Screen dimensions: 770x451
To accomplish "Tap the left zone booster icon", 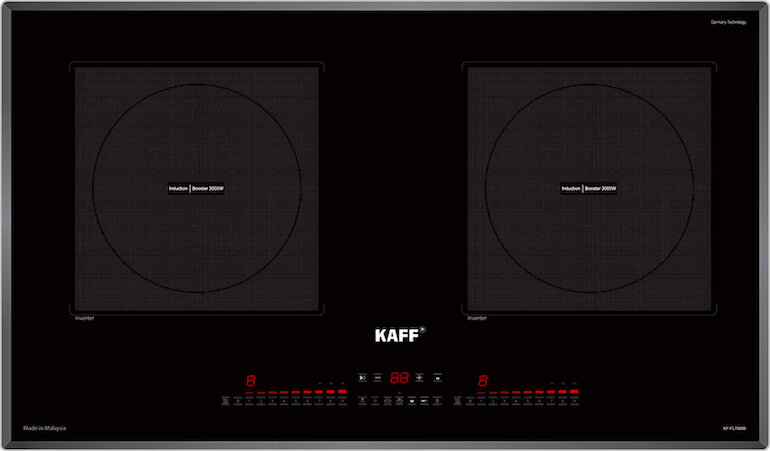I will (225, 401).
